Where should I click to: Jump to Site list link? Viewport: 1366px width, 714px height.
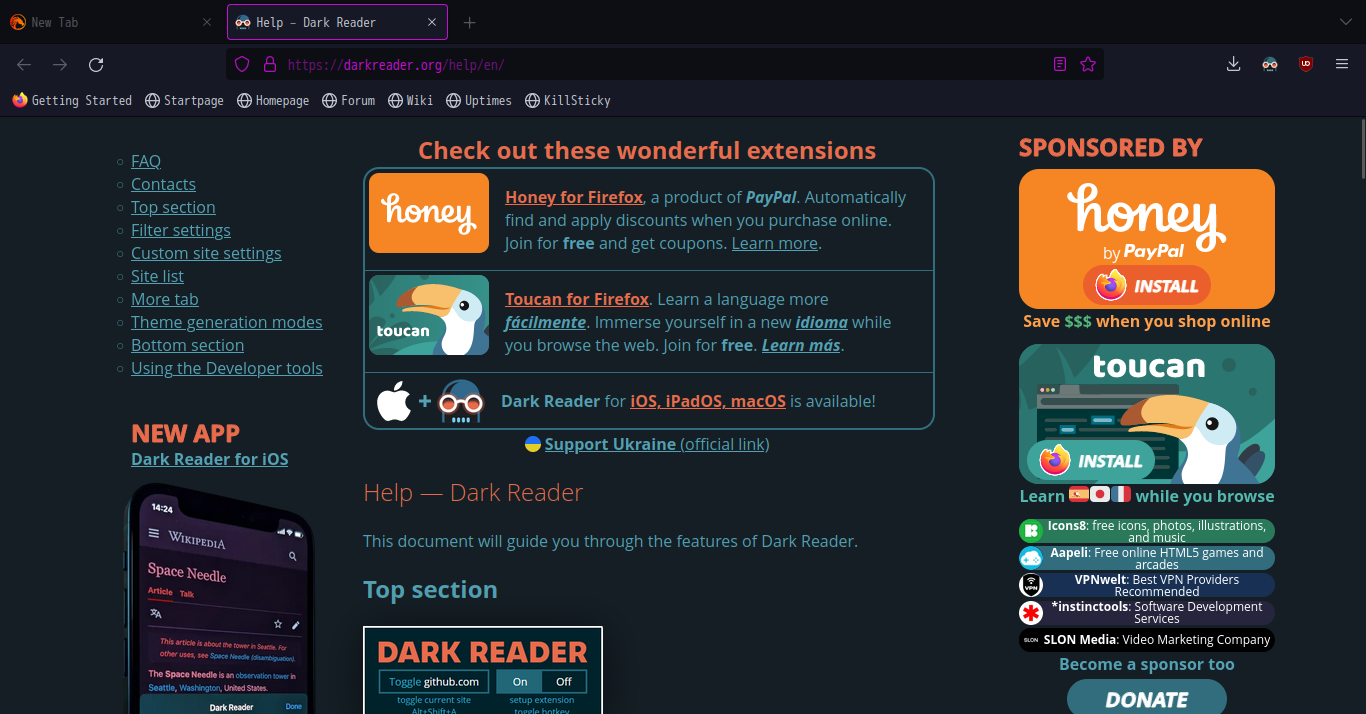[157, 276]
